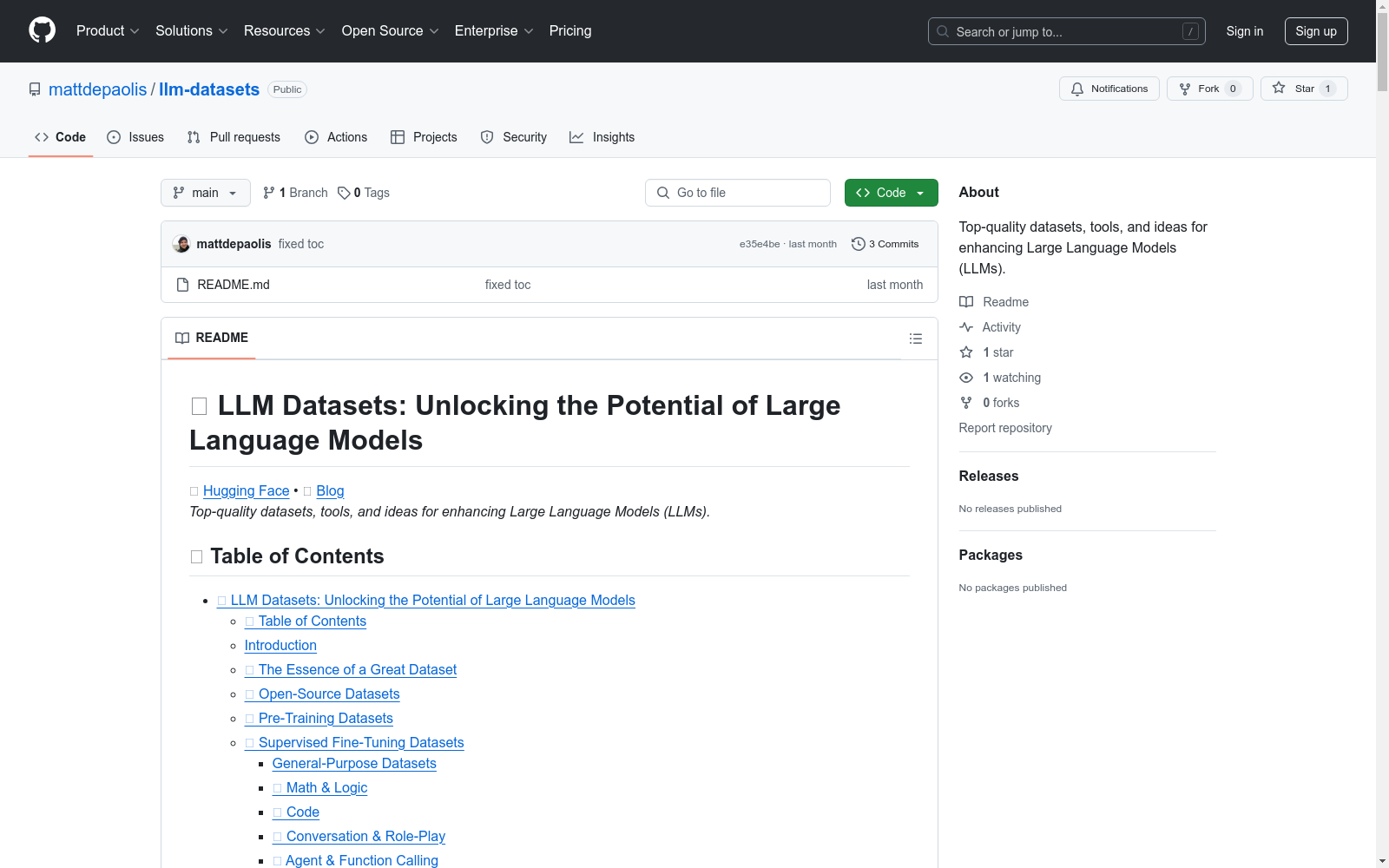Click the branch icon beside 1 Branch
This screenshot has width=1389, height=868.
pyautogui.click(x=269, y=193)
